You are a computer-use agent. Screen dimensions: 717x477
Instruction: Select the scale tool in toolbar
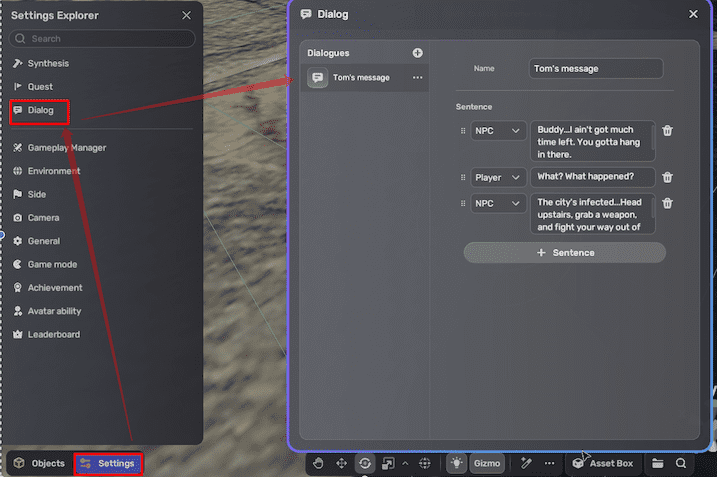388,463
